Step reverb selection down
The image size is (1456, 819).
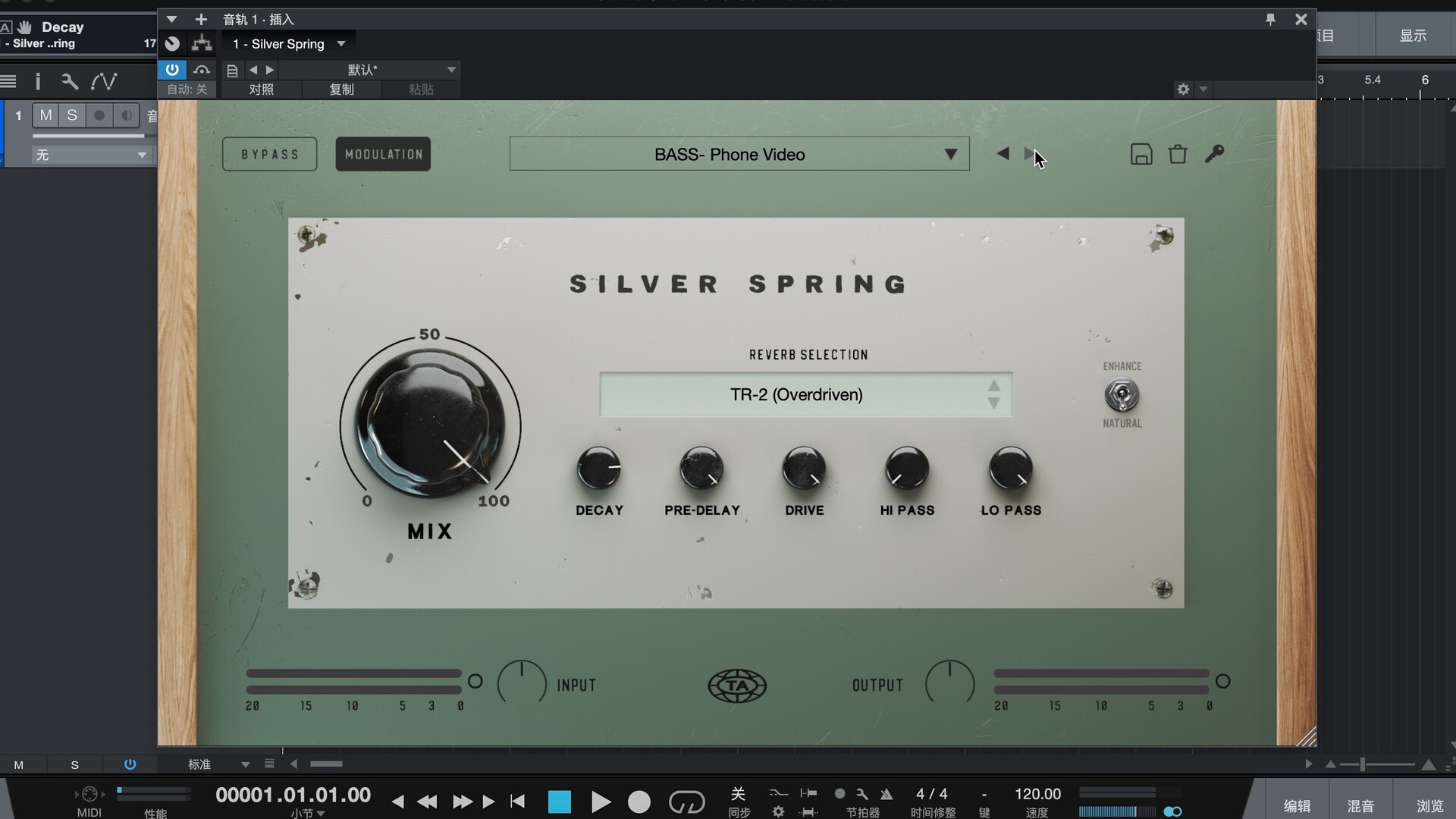994,404
